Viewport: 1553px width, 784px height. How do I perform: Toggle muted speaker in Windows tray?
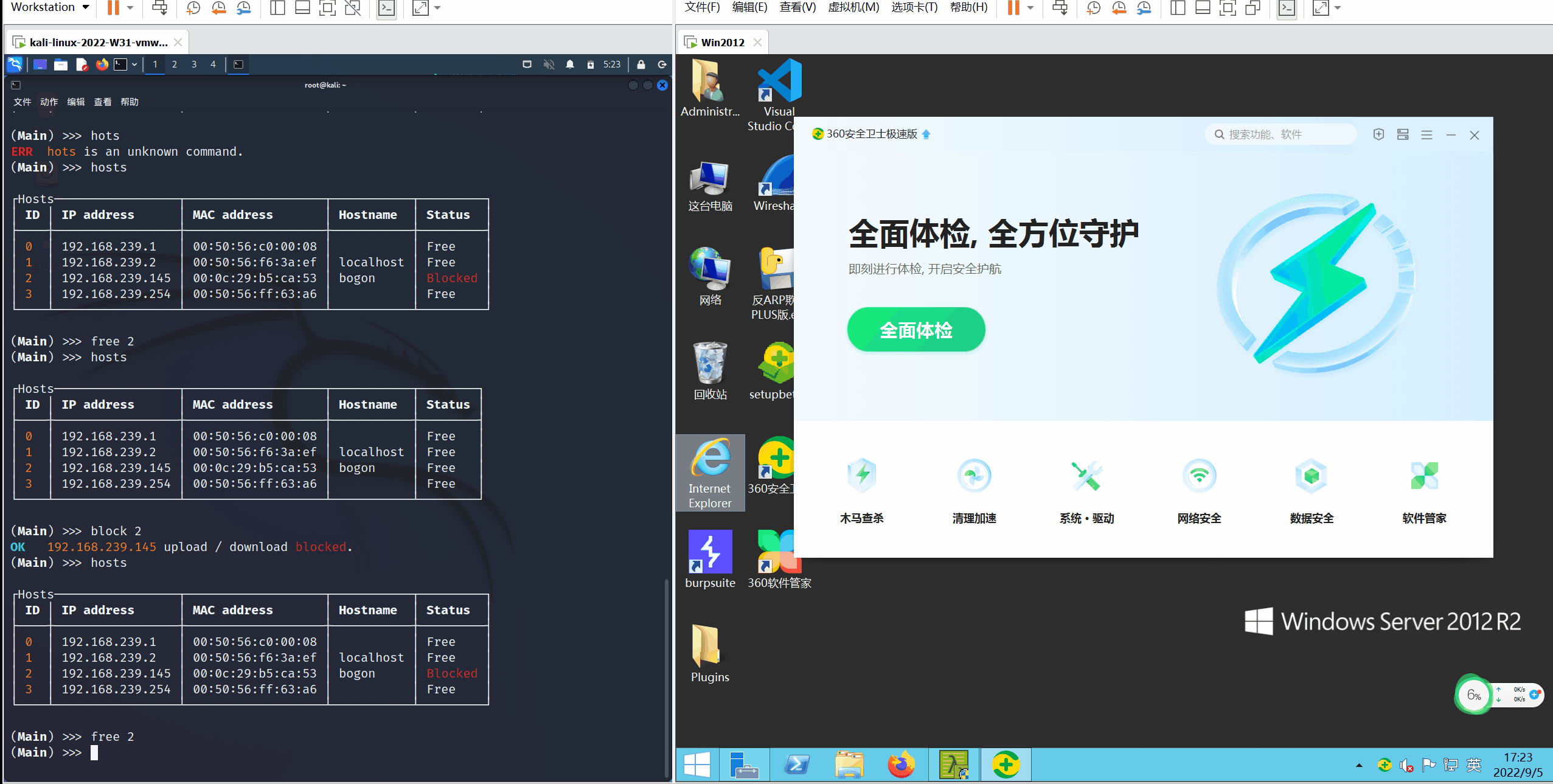pos(1406,765)
